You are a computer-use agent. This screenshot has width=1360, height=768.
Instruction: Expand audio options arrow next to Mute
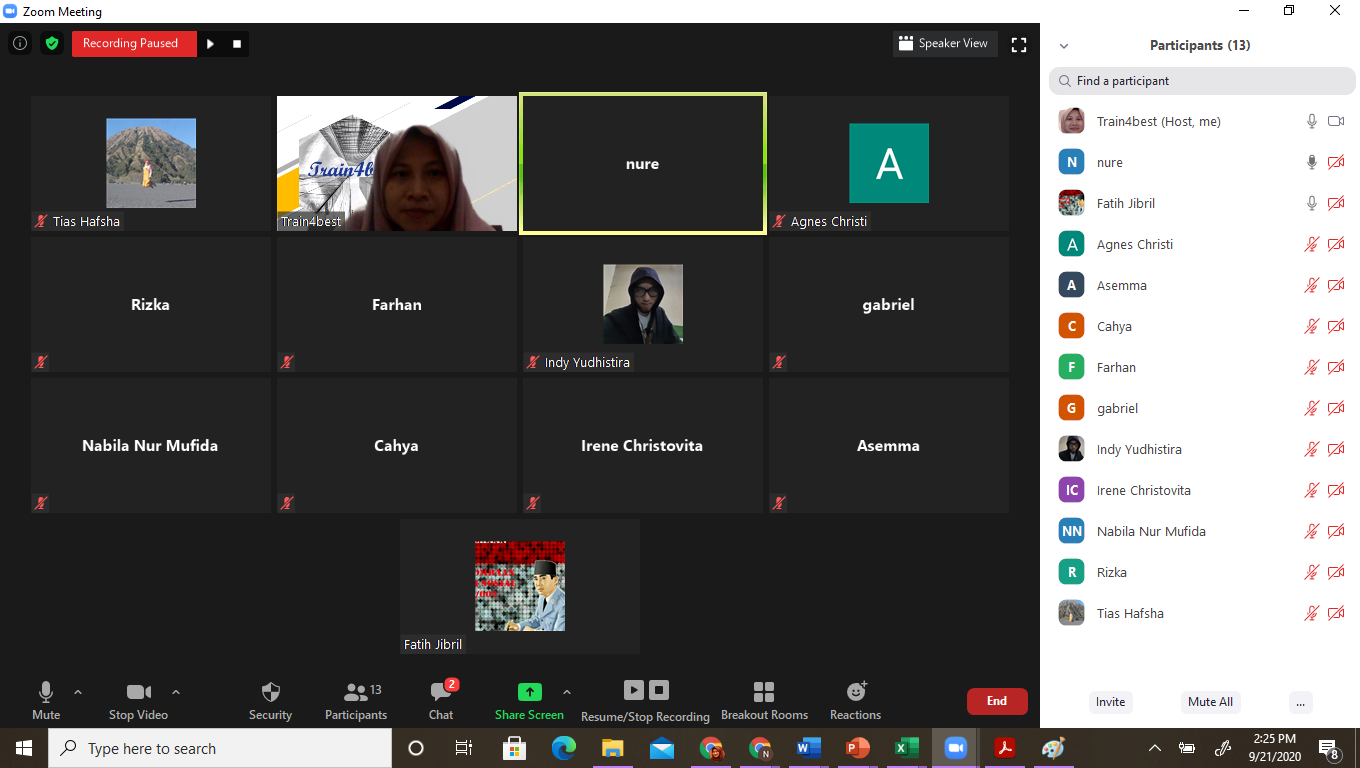[x=78, y=692]
